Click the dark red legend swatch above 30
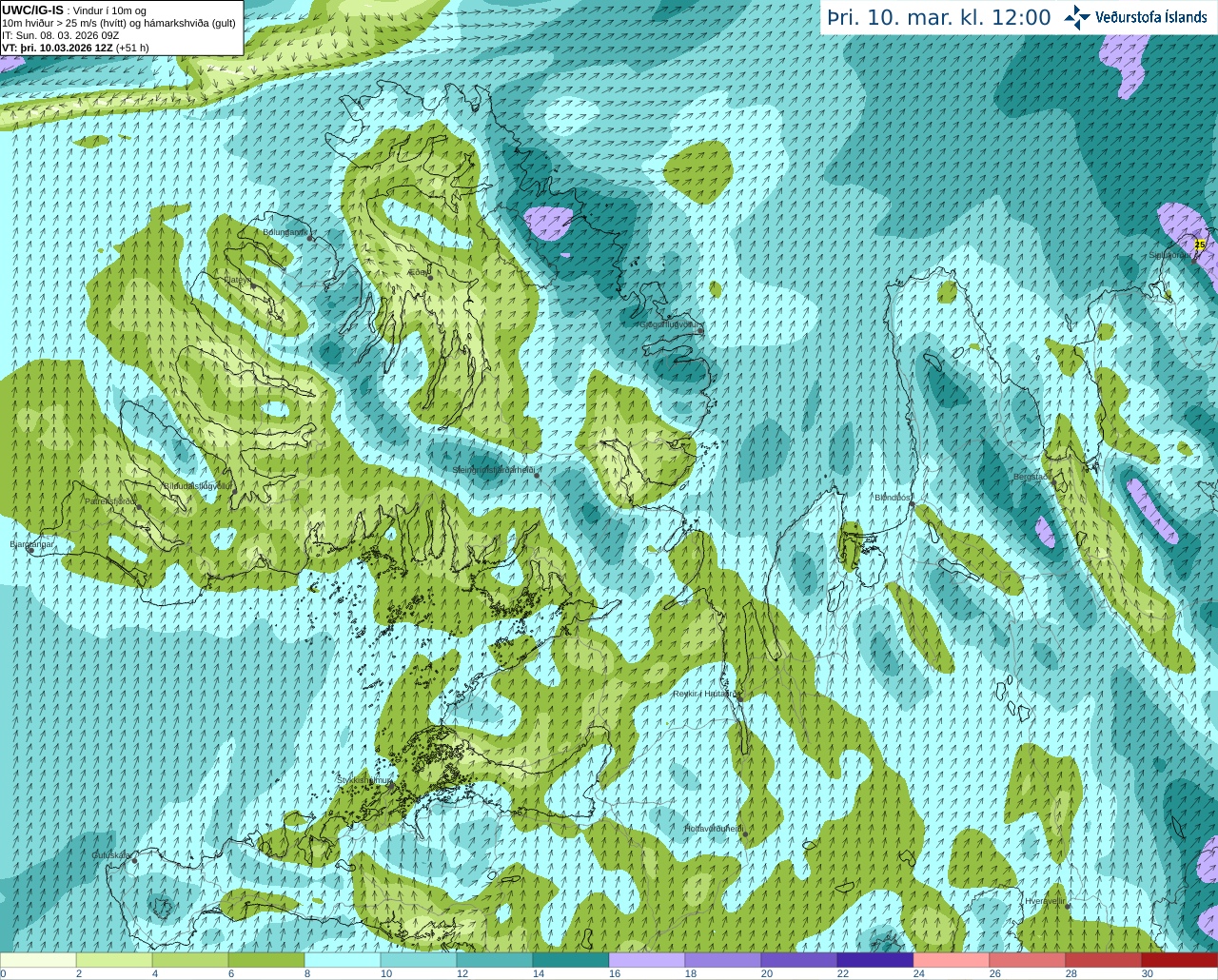Viewport: 1218px width, 980px height. 1180,960
